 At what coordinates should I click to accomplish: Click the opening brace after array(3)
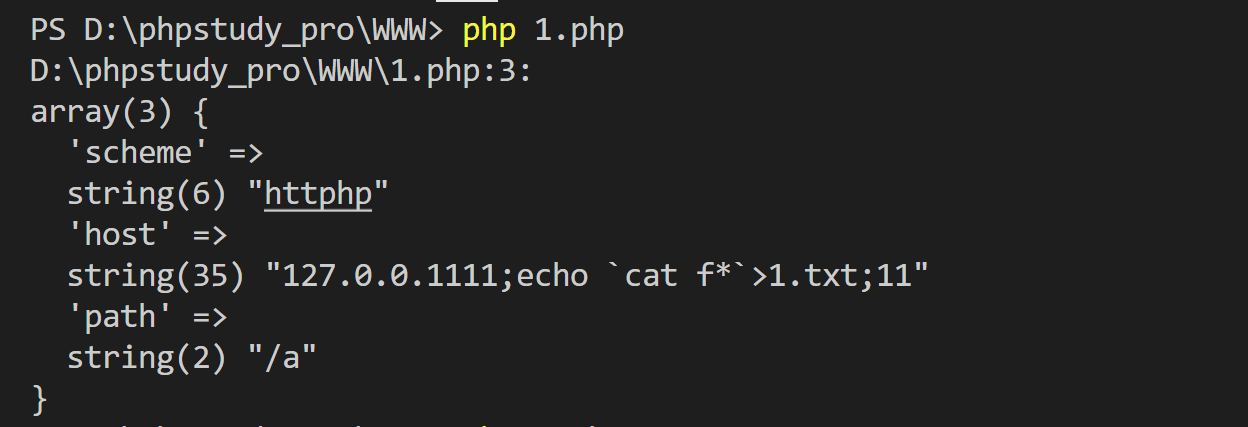point(200,113)
